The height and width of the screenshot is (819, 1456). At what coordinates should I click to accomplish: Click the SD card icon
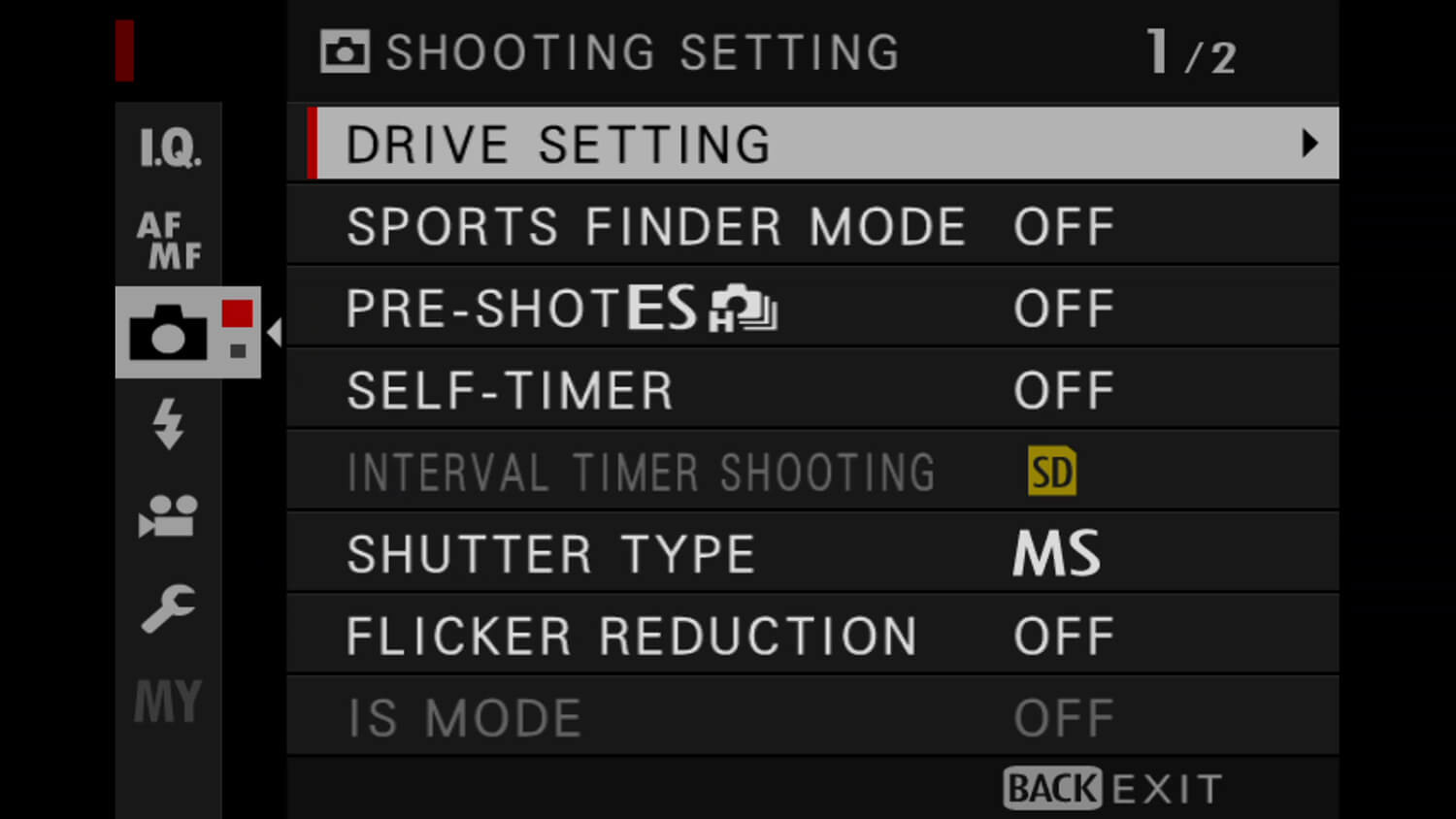[x=1052, y=473]
